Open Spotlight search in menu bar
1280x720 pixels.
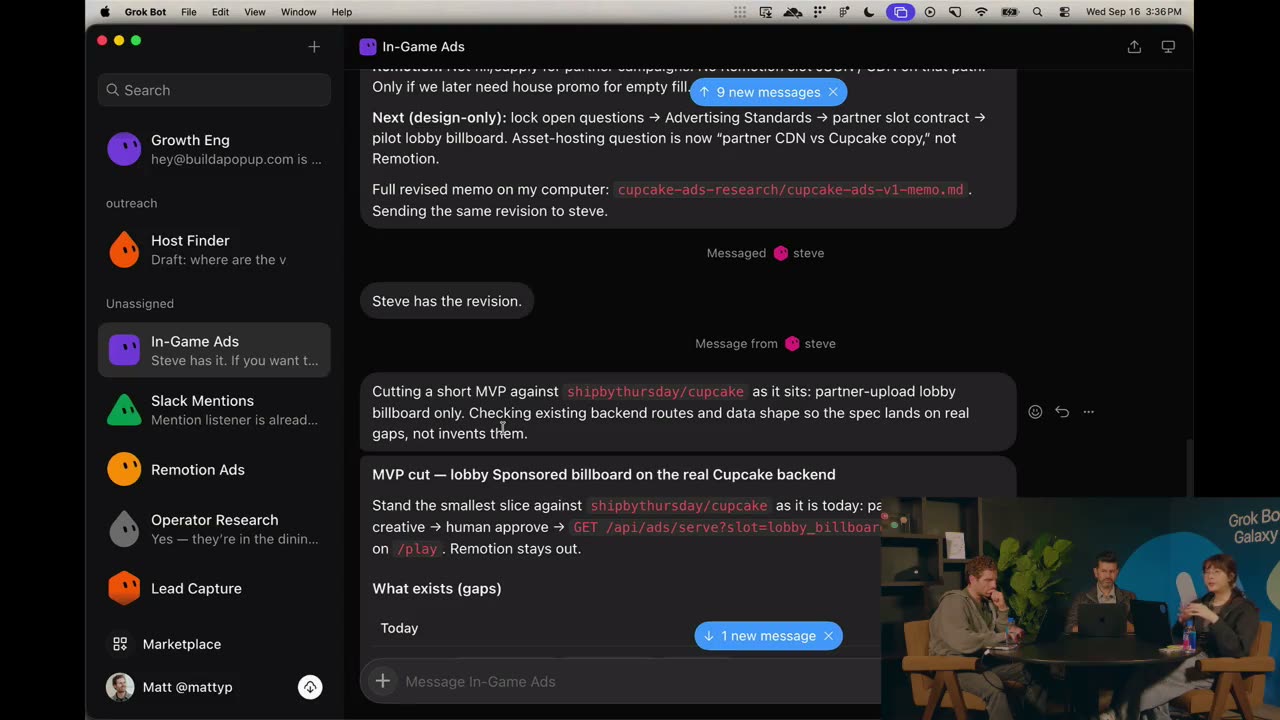pyautogui.click(x=1037, y=12)
